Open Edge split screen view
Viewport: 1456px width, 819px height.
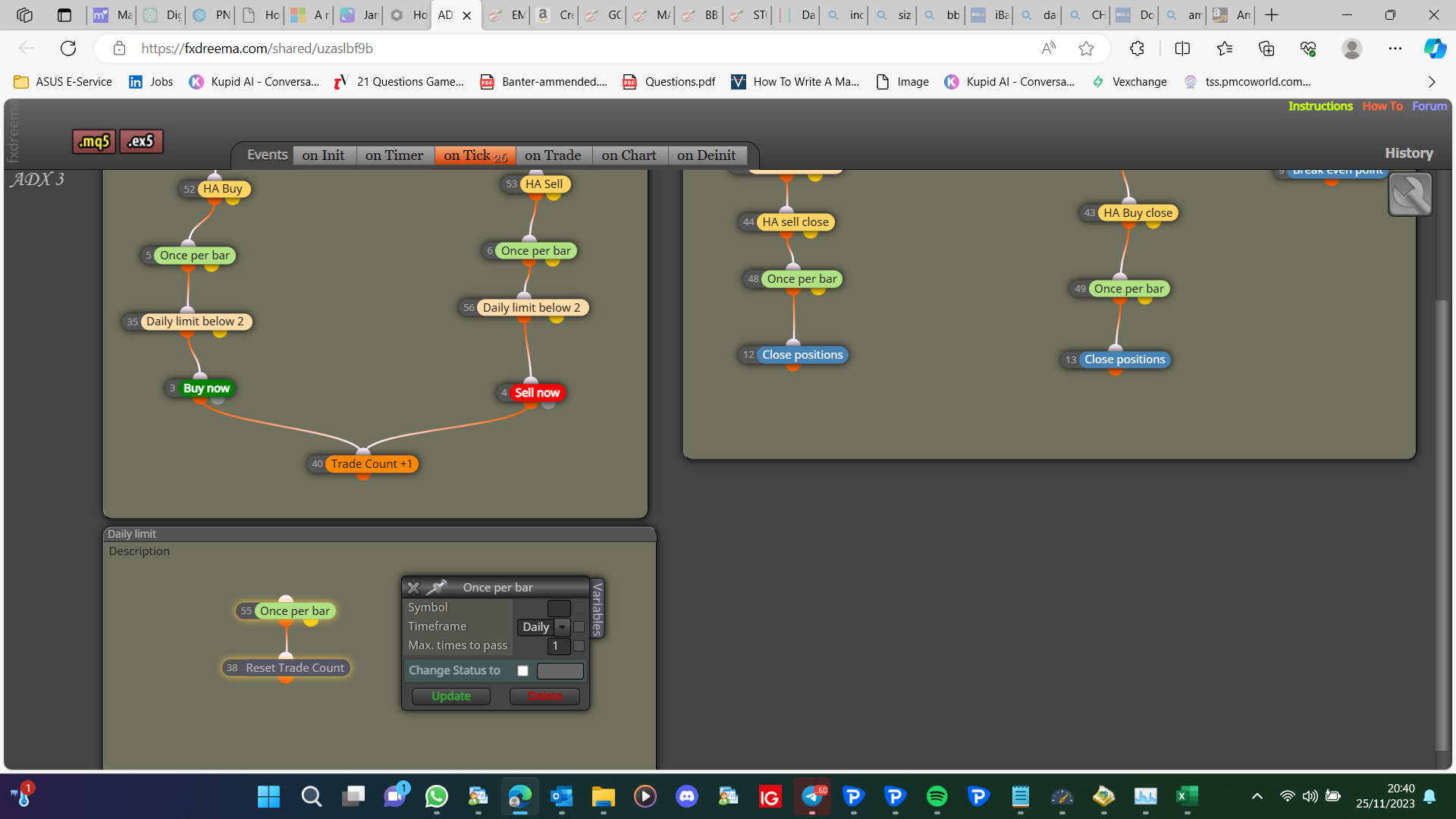1182,49
